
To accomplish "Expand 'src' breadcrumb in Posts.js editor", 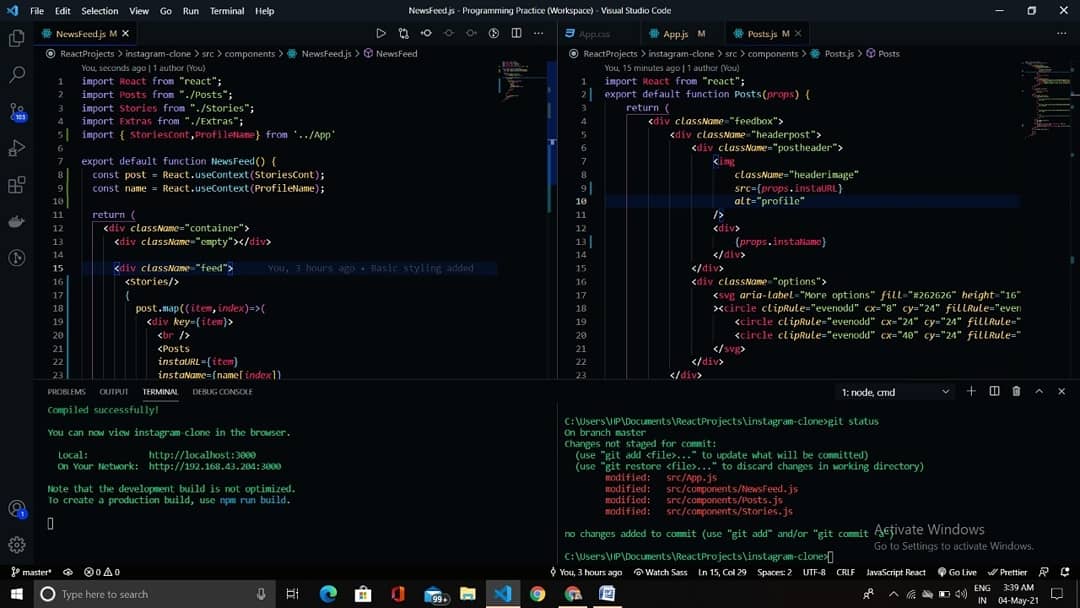I will pos(731,54).
